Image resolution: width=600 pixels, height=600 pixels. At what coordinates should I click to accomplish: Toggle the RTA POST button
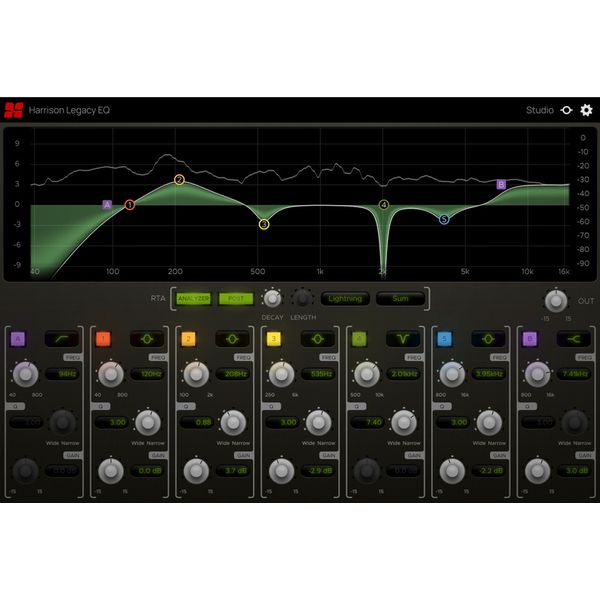point(236,298)
